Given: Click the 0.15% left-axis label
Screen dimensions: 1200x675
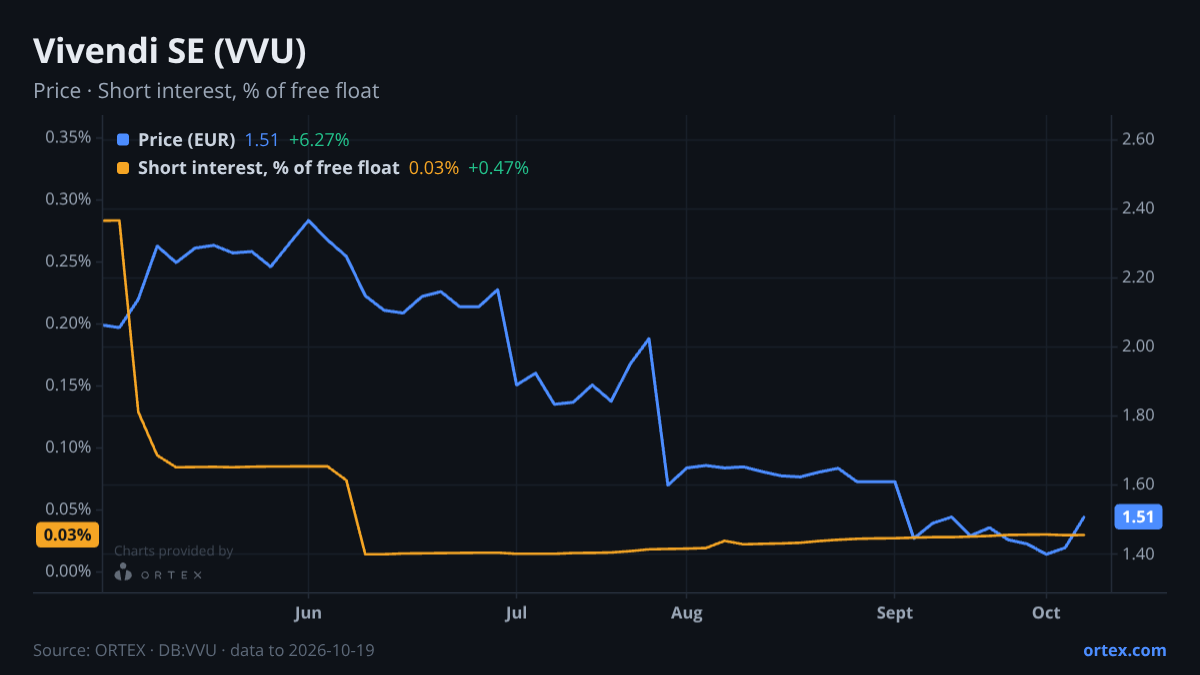Looking at the screenshot, I should click(68, 385).
